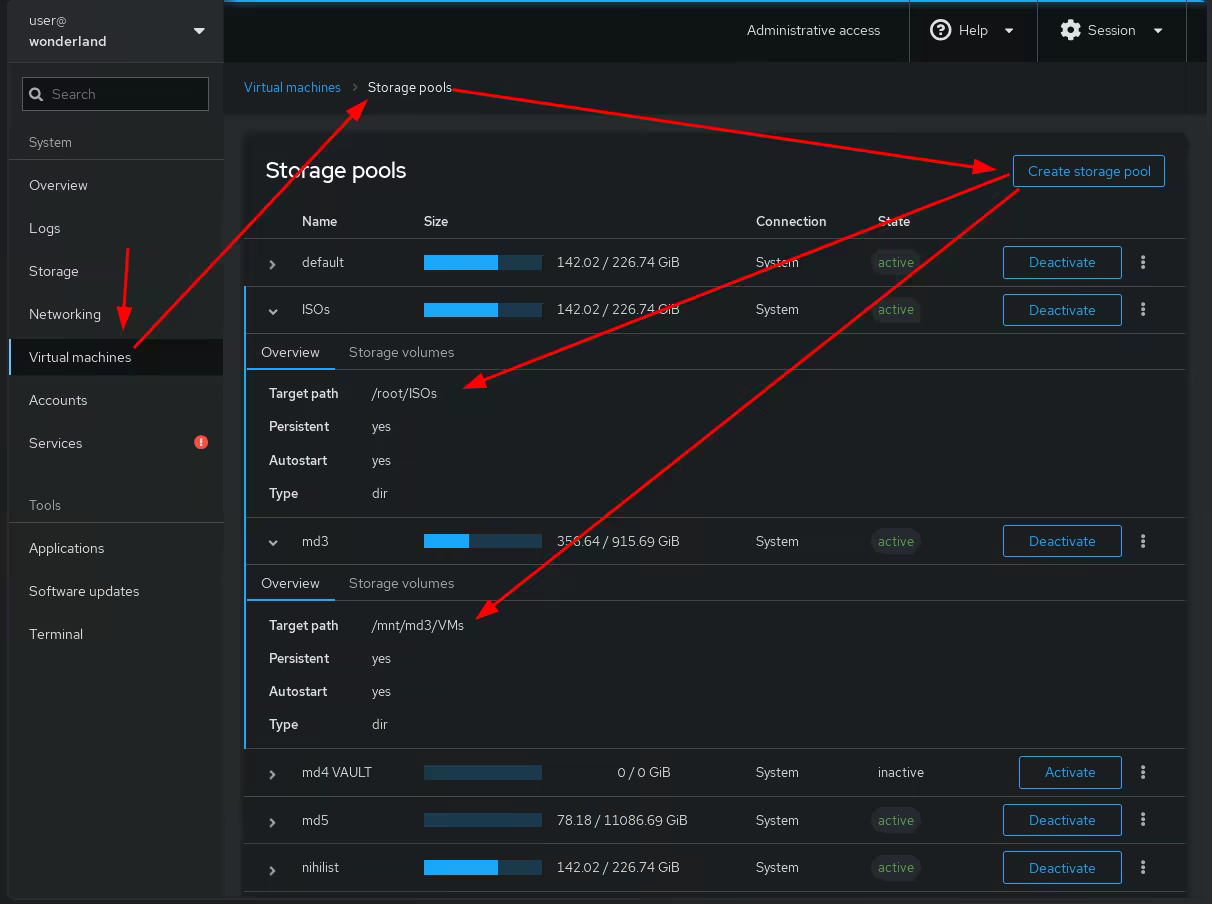The width and height of the screenshot is (1212, 904).
Task: Open kebab menu for md5 pool
Action: tap(1143, 820)
